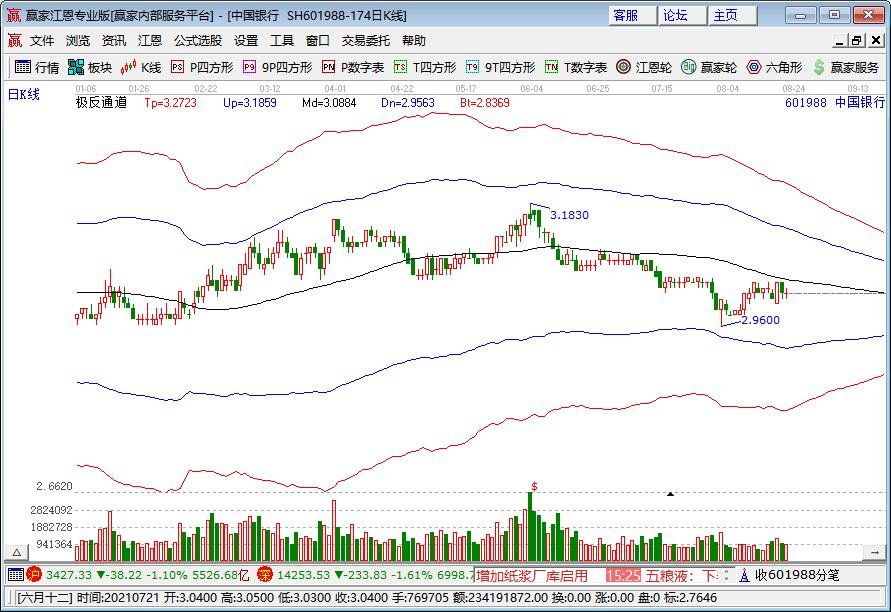Click the up-triangle button at chart bottom-left

pos(17,552)
